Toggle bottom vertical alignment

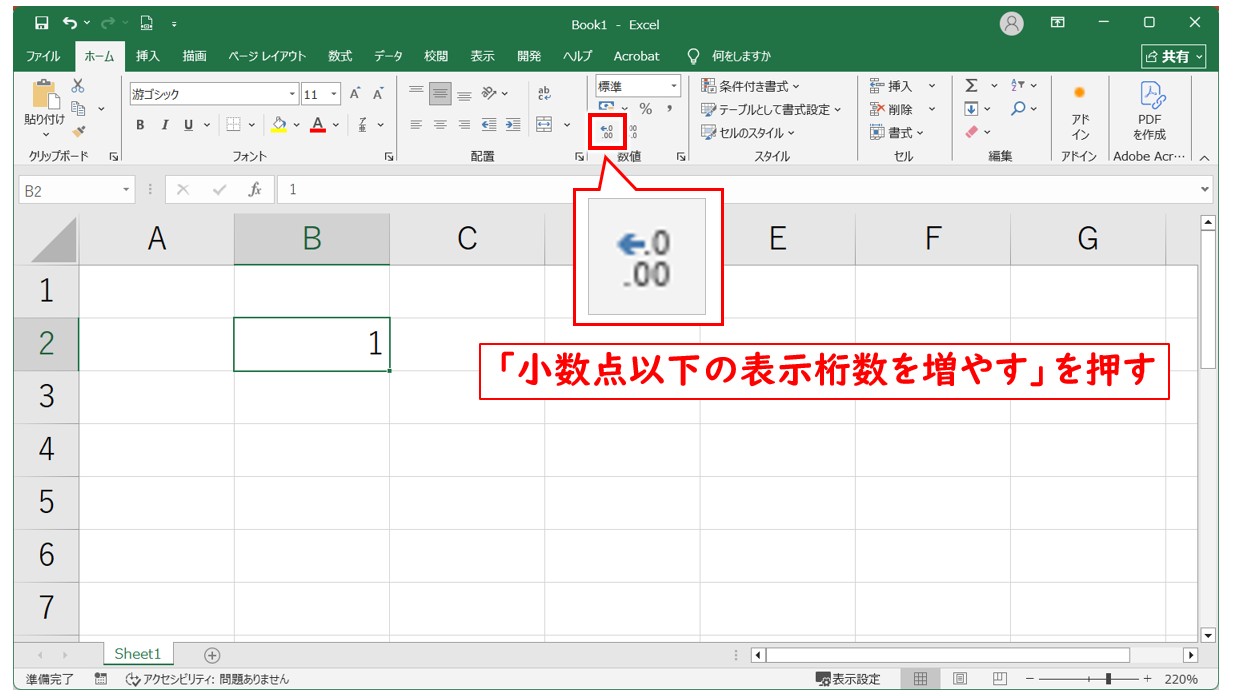coord(464,94)
